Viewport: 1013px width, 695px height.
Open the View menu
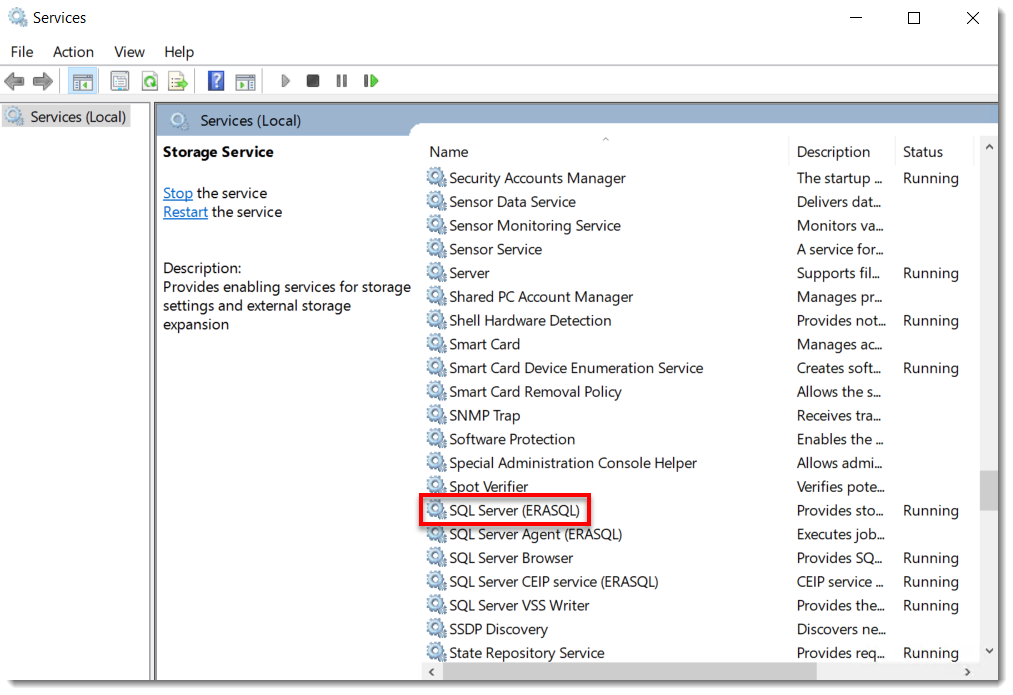click(129, 52)
